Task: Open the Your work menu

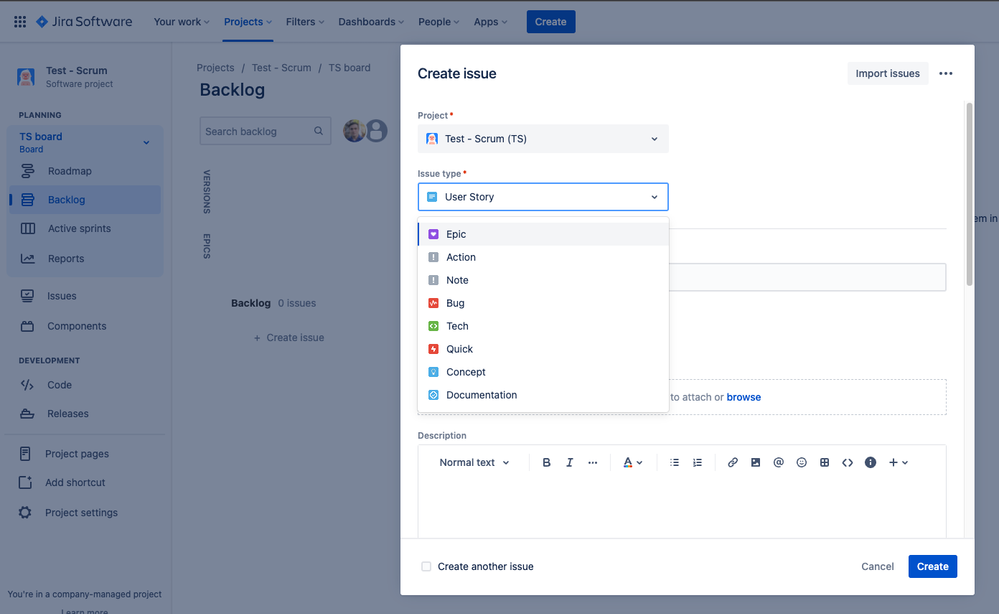Action: 181,22
